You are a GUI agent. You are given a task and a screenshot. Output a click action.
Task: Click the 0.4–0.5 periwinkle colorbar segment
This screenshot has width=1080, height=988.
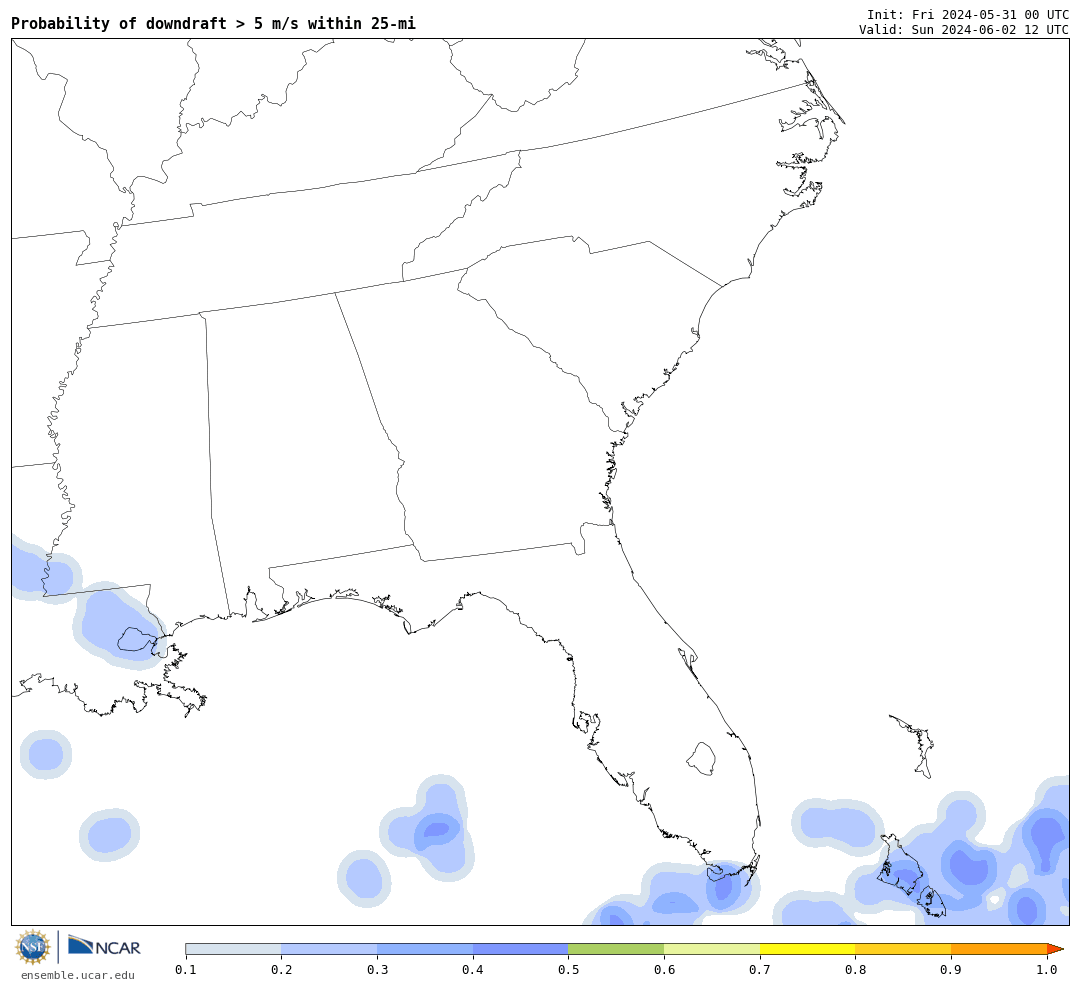pos(521,949)
